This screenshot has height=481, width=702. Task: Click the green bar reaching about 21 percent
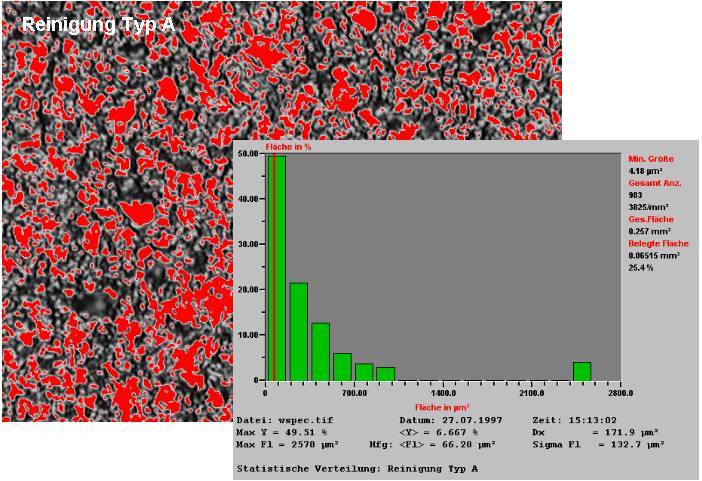click(299, 331)
